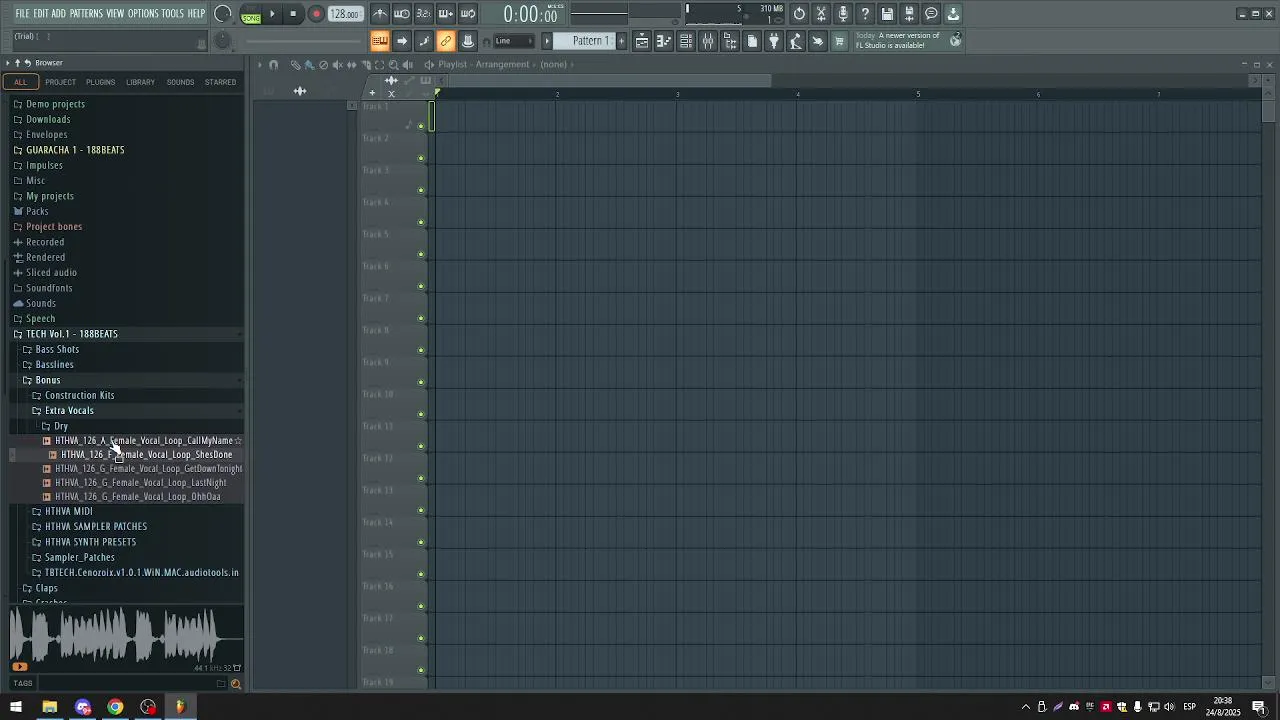This screenshot has height=720, width=1280.
Task: Select HTHVA_126_G_Female_Vocal_Loop_LastNight sample
Action: click(x=141, y=483)
